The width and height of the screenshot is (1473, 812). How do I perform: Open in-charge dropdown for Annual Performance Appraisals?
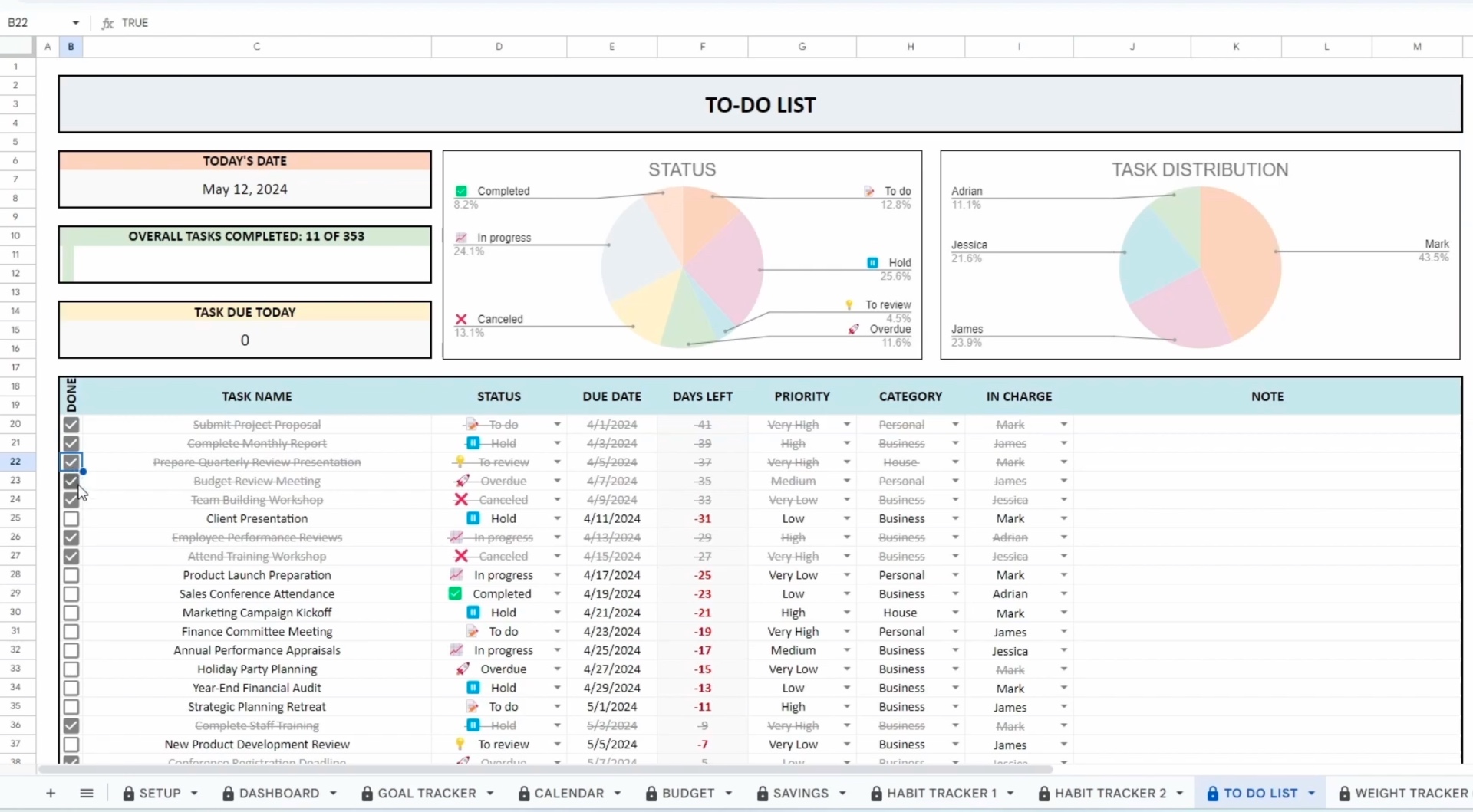(1064, 650)
